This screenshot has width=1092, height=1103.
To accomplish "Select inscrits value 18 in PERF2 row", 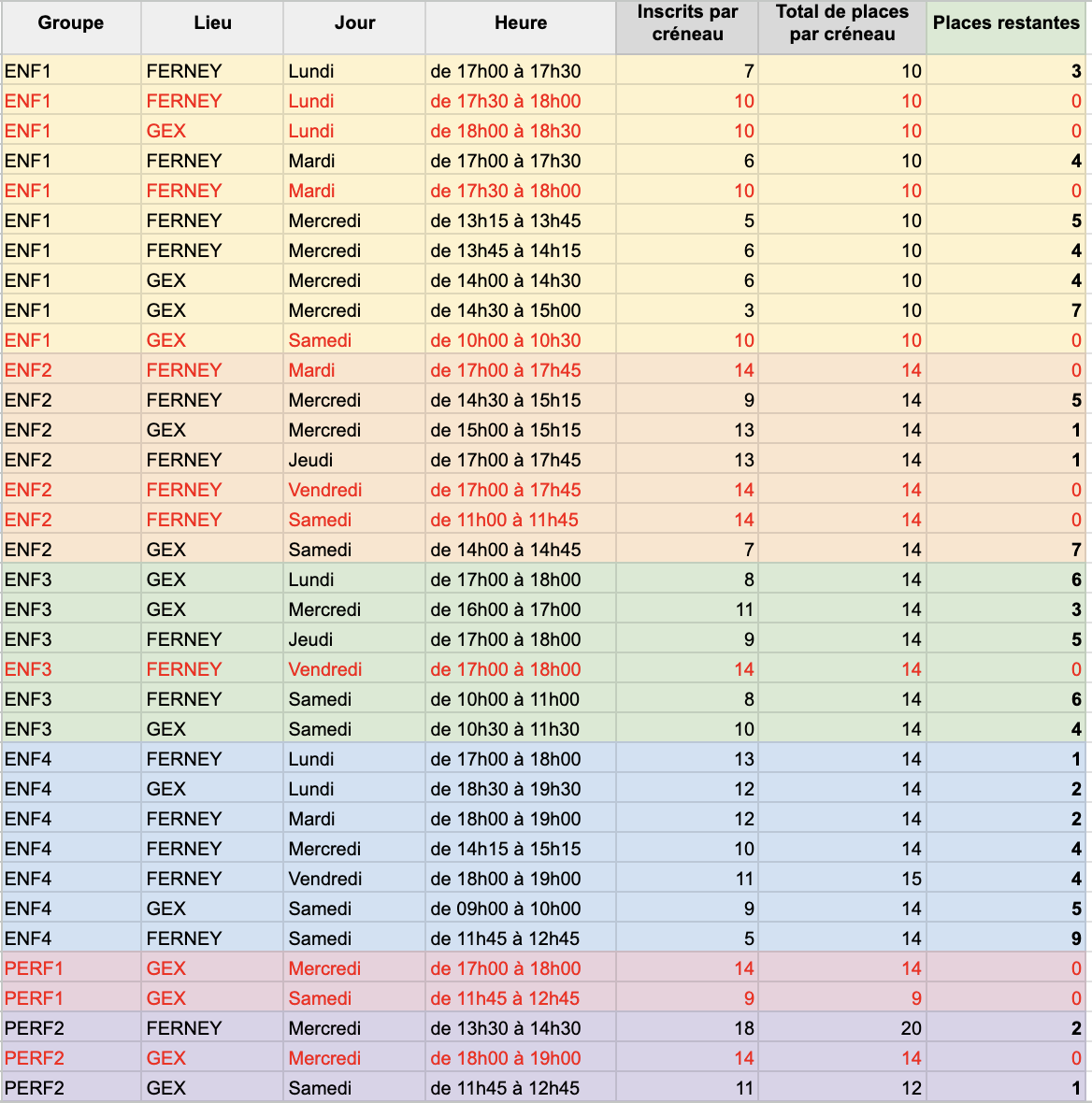I will pyautogui.click(x=687, y=1028).
